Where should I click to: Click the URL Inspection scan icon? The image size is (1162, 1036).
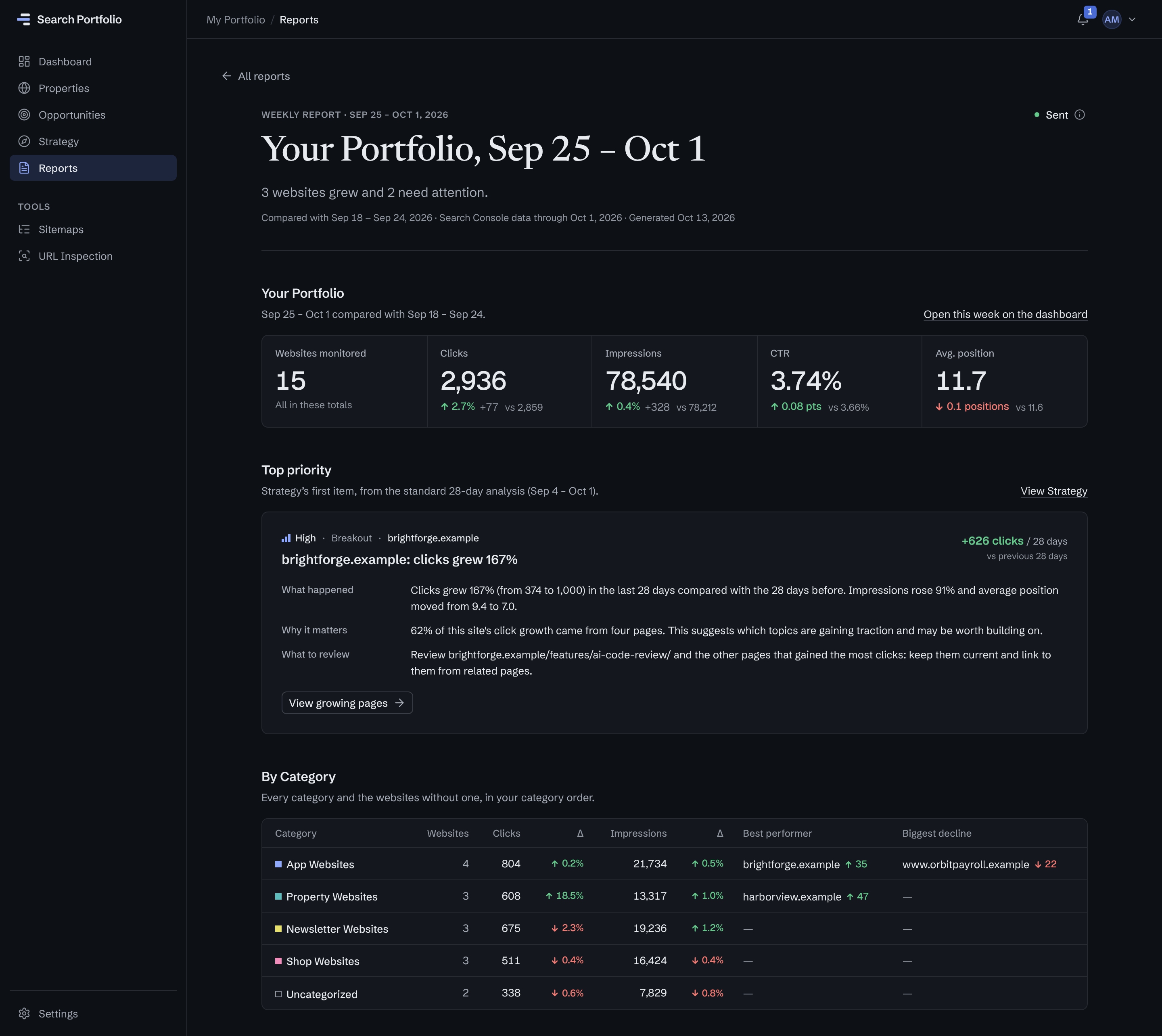click(24, 256)
